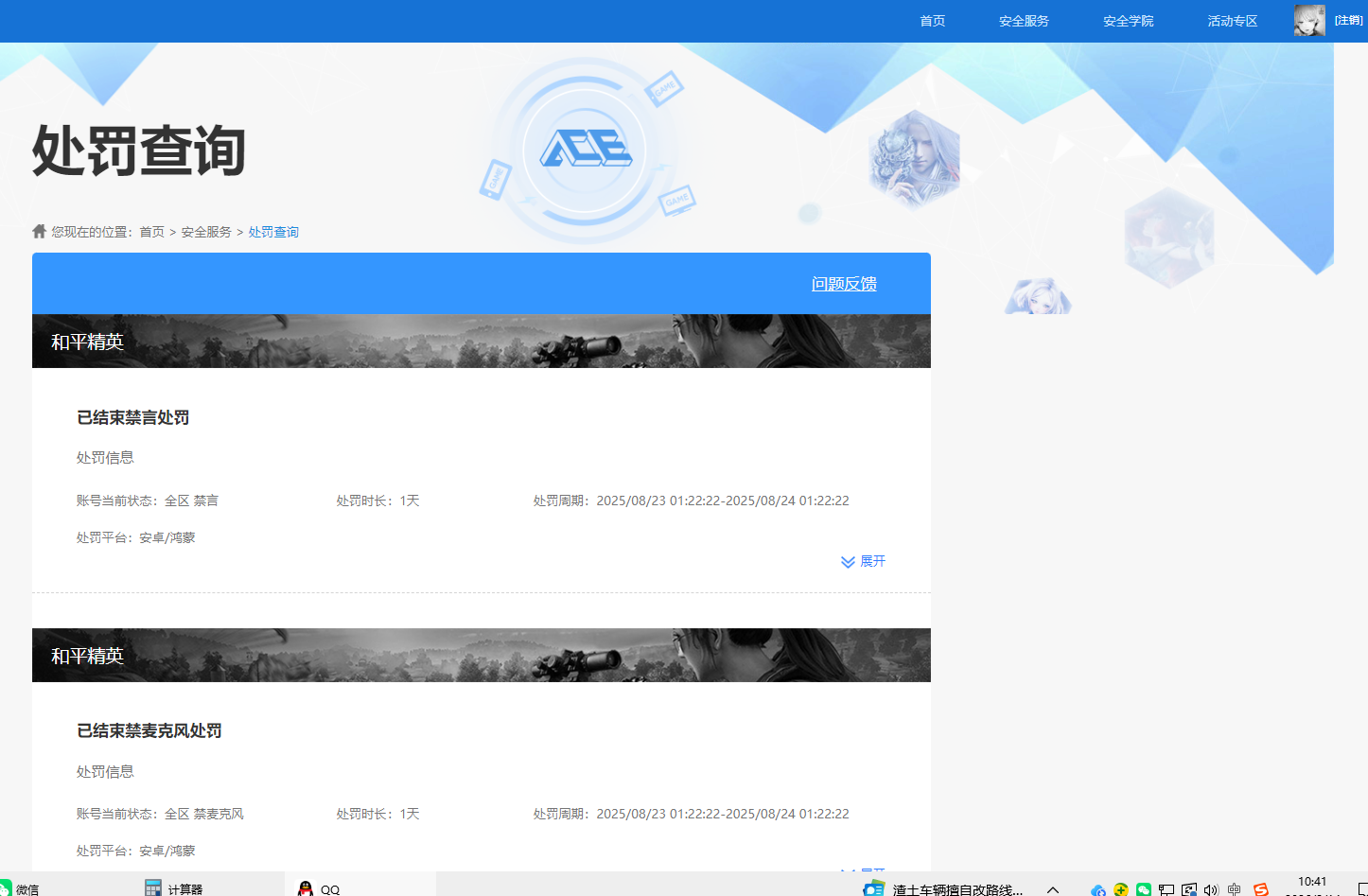1368x896 pixels.
Task: Open the 安全服务 nav menu
Action: (1024, 21)
